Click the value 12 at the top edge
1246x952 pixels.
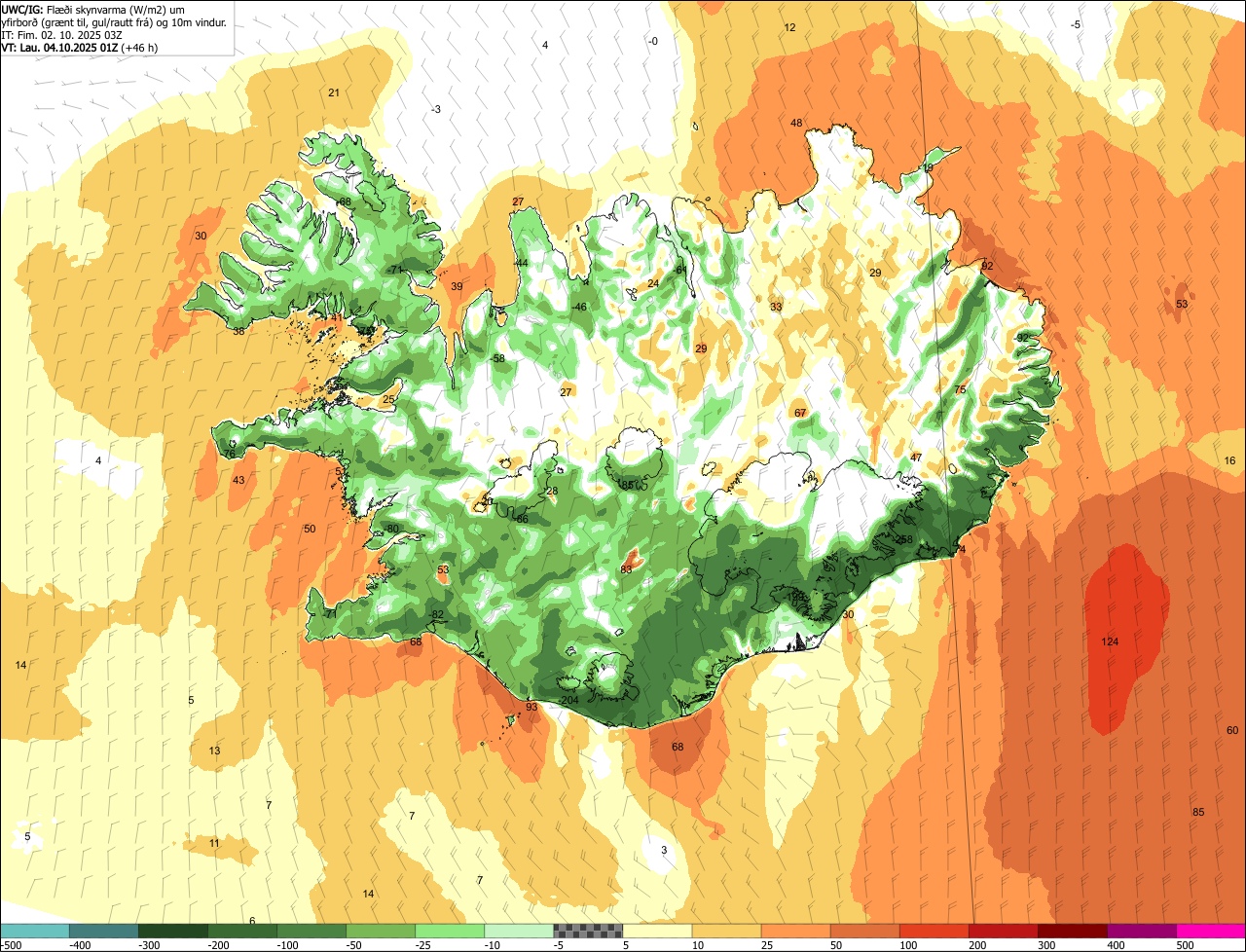click(789, 27)
